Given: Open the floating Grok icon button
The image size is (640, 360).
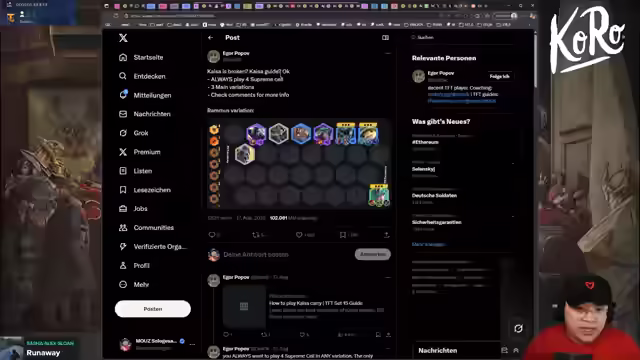Looking at the screenshot, I should coord(518,329).
